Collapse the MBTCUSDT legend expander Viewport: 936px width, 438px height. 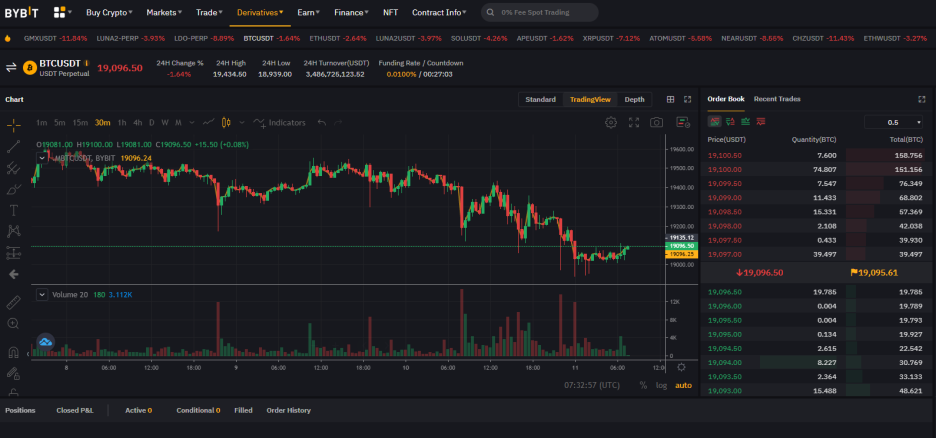click(42, 158)
